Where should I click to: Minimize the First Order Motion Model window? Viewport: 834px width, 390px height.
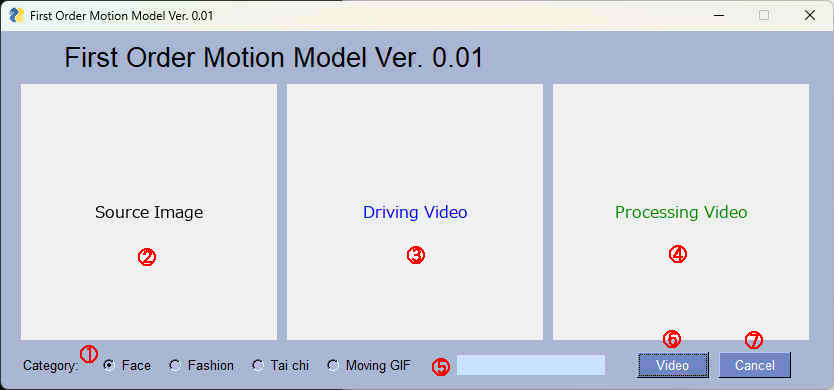719,15
